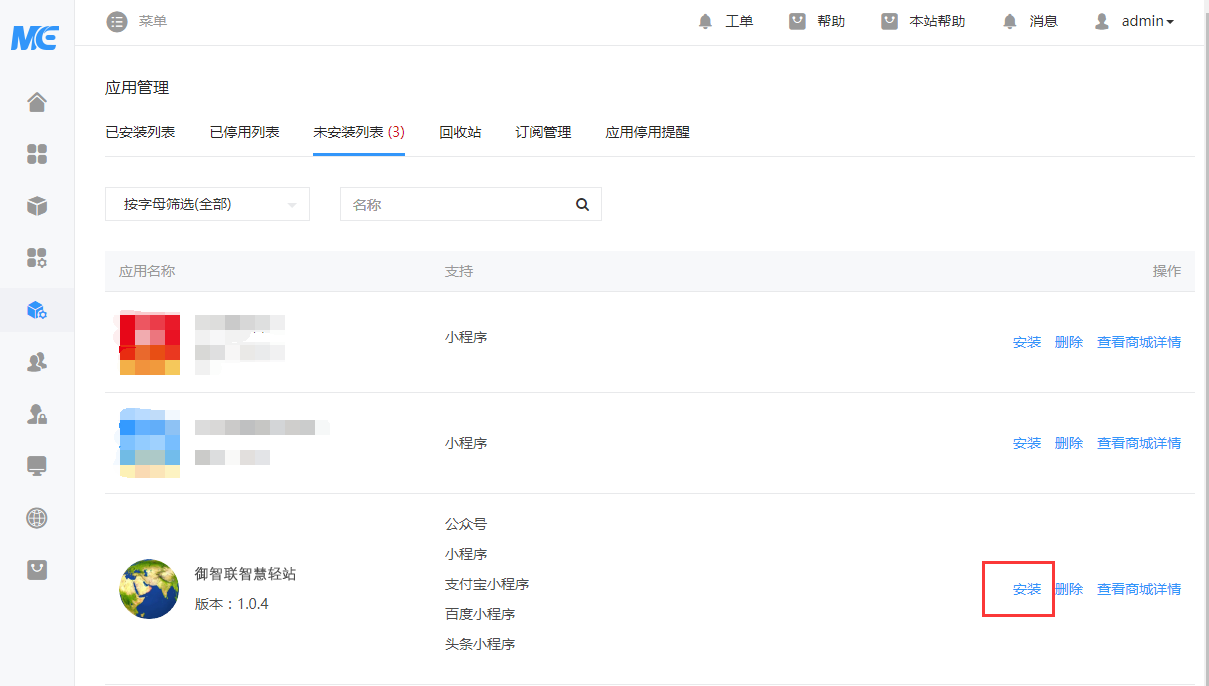The image size is (1209, 686).
Task: Click the search magnifier icon
Action: pyautogui.click(x=582, y=204)
